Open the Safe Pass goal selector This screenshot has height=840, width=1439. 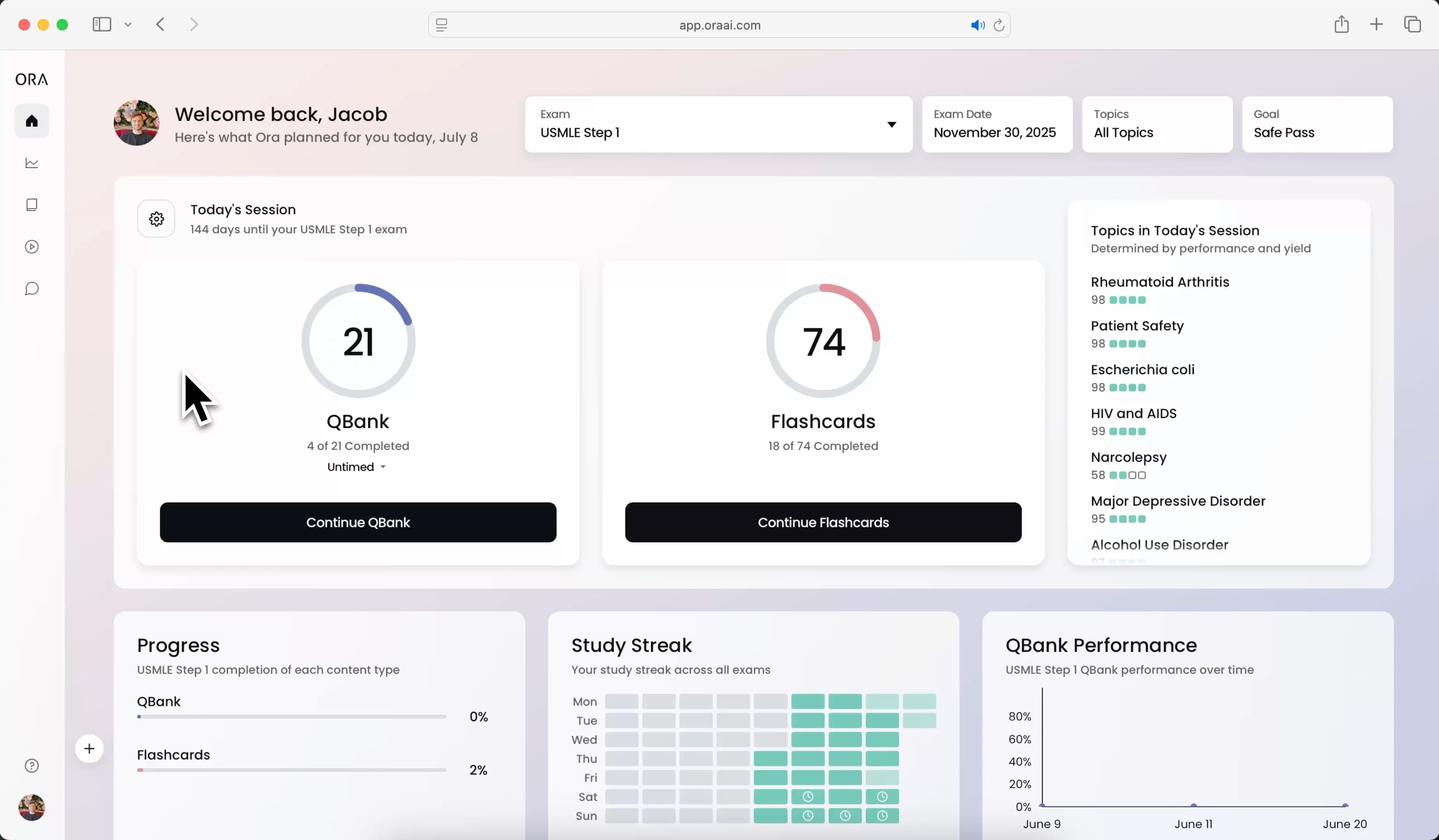point(1317,124)
